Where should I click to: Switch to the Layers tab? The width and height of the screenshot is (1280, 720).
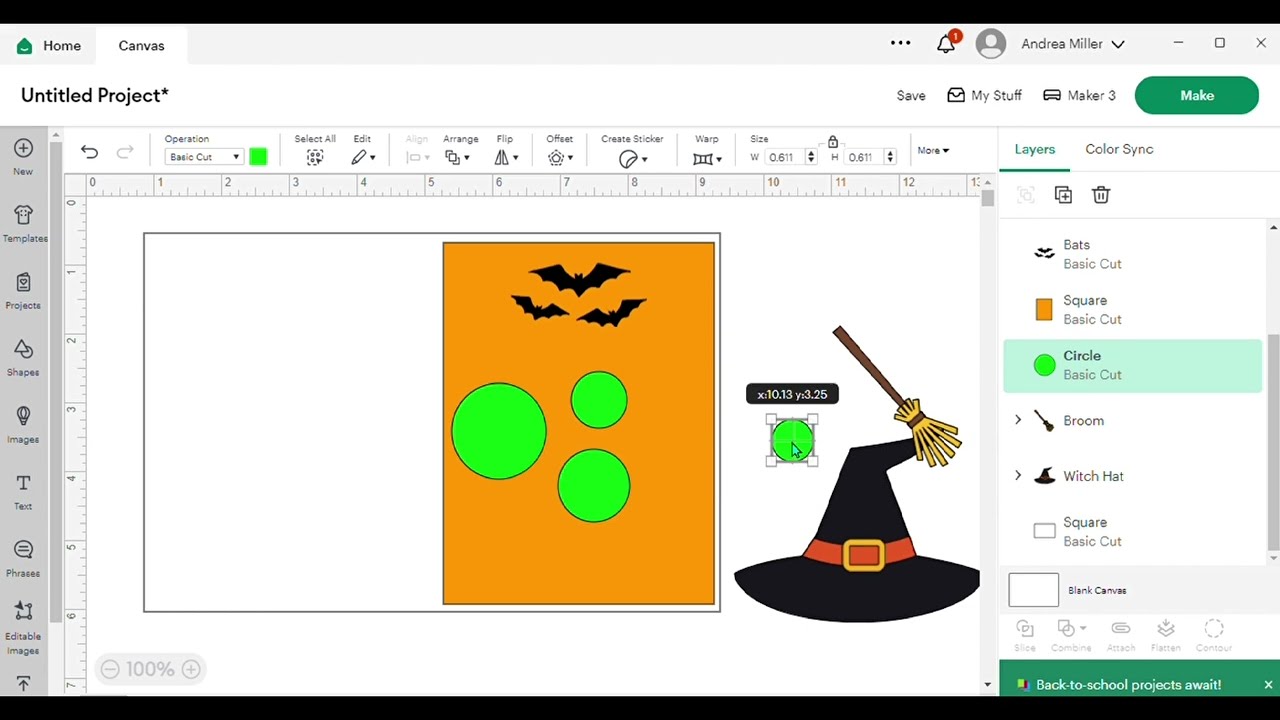1035,149
